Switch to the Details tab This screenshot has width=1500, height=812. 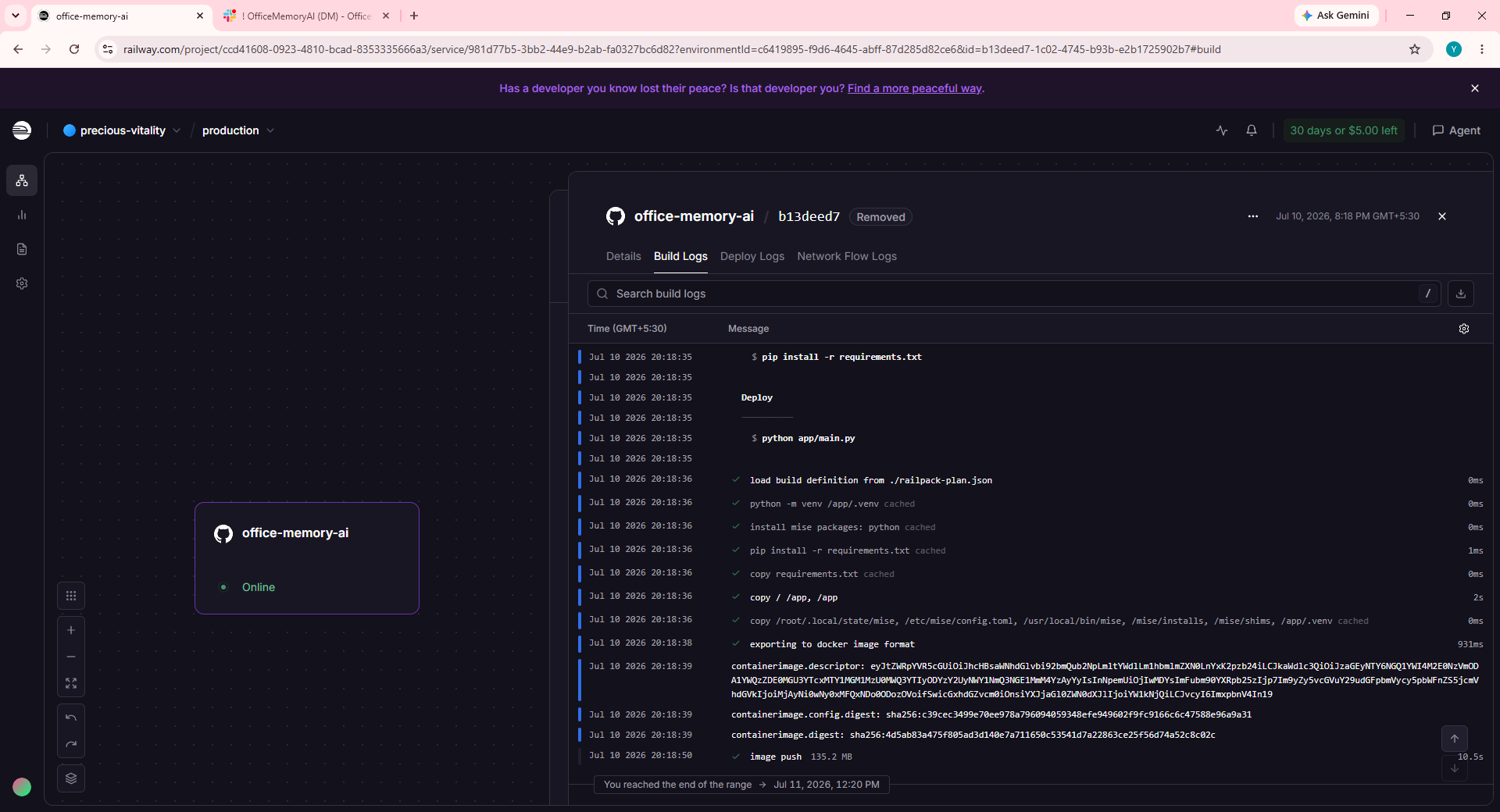[623, 256]
